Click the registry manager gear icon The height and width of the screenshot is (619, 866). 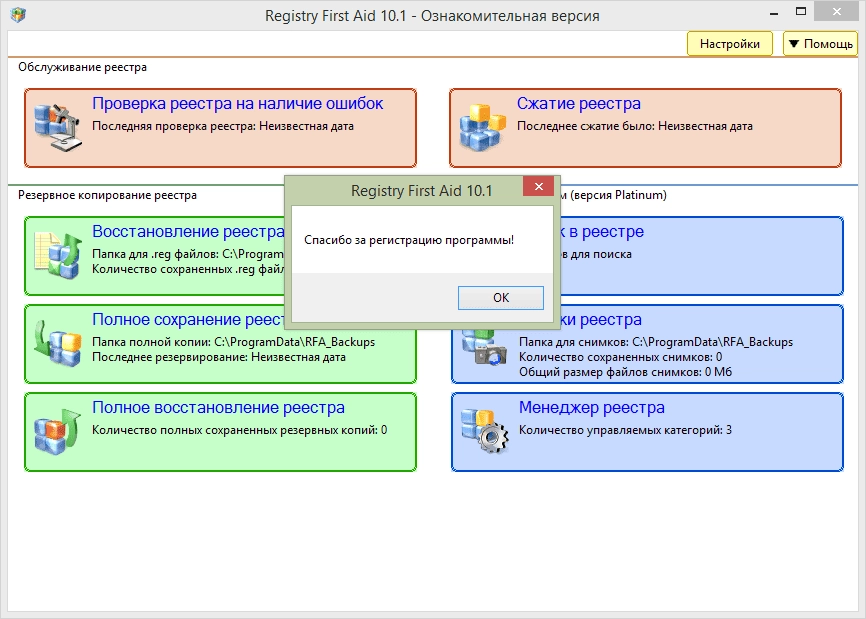point(484,432)
